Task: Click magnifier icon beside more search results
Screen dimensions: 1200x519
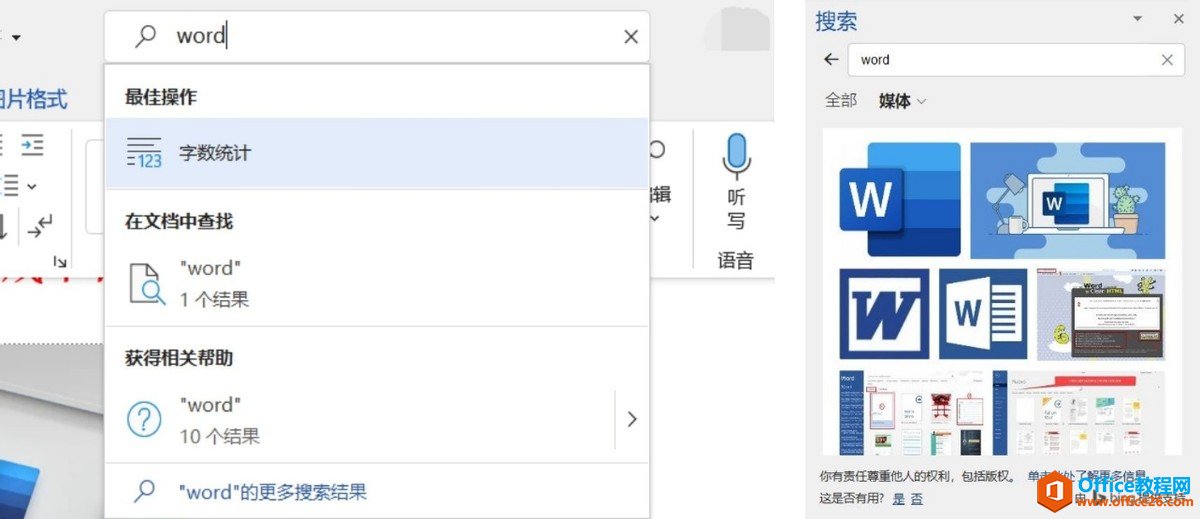Action: point(146,491)
